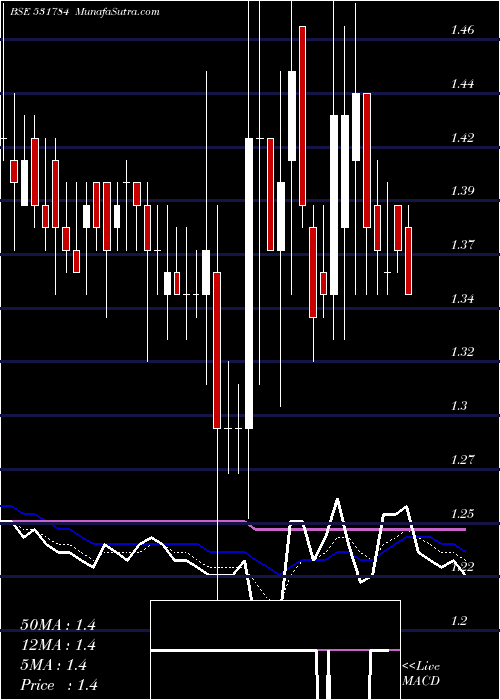Open the MunafaSutra.com watermark link text

click(x=118, y=12)
